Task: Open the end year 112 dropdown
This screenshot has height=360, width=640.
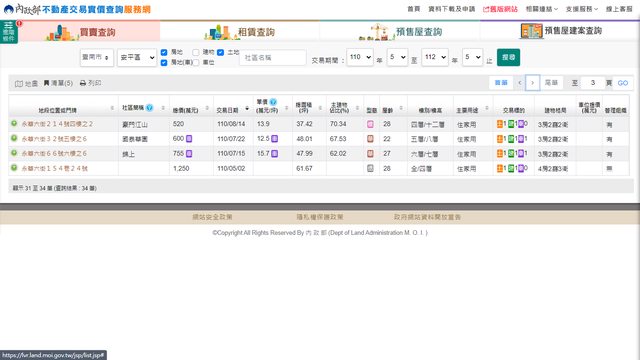Action: pyautogui.click(x=435, y=57)
